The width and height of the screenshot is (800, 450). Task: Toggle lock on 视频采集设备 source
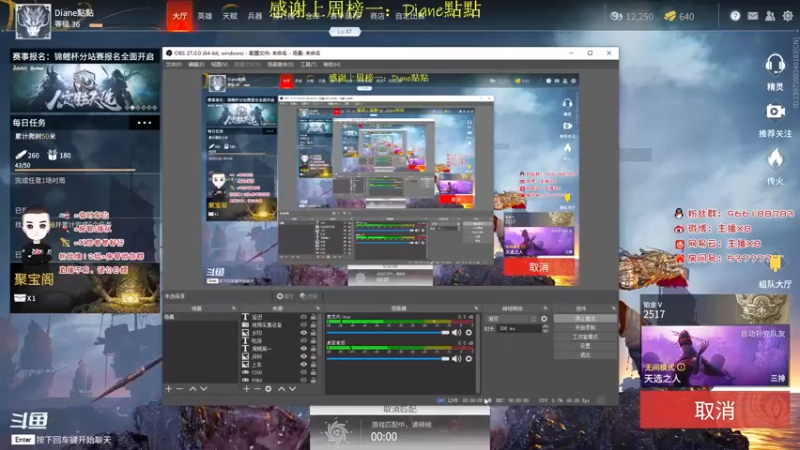(313, 324)
